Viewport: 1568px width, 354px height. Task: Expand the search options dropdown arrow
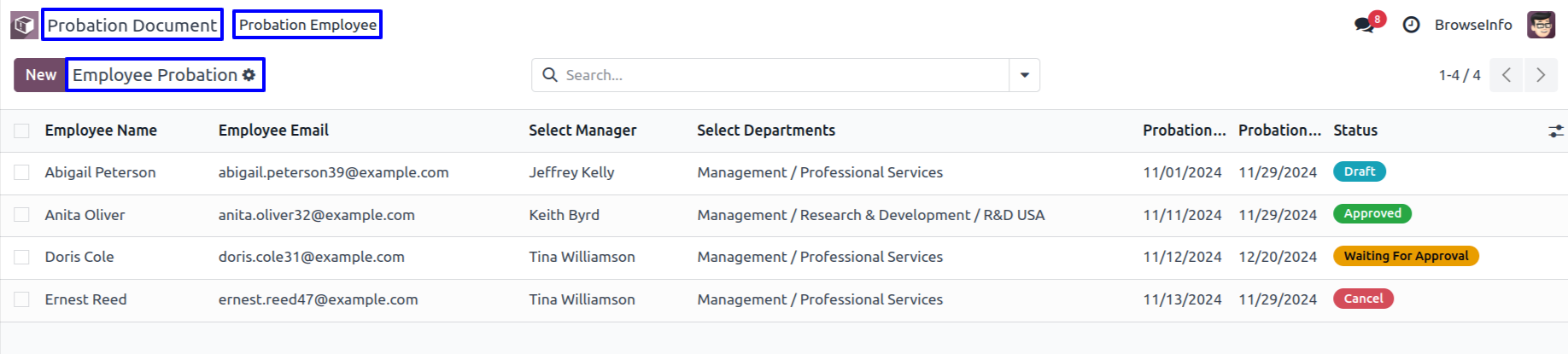1024,75
